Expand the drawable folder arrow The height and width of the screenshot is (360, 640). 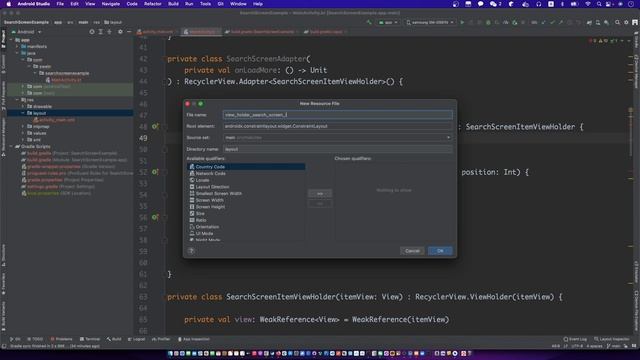click(x=23, y=107)
